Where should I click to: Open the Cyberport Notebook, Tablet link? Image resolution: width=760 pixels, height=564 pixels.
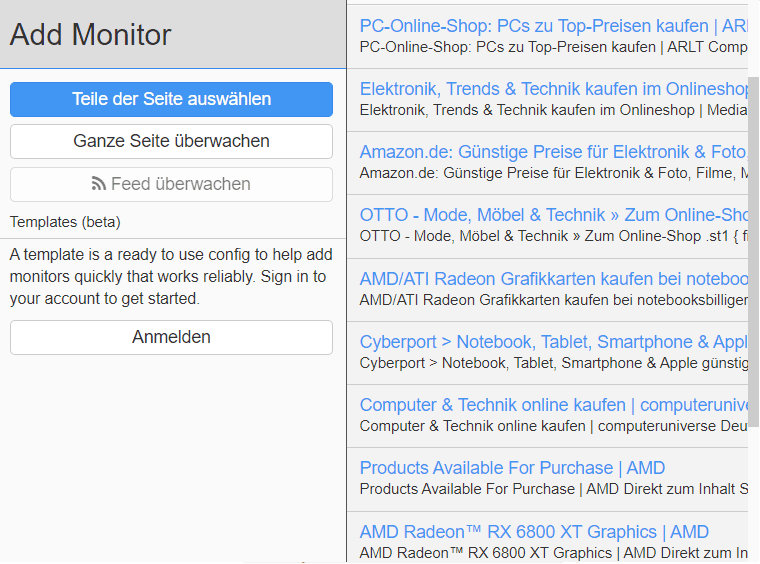tap(554, 342)
